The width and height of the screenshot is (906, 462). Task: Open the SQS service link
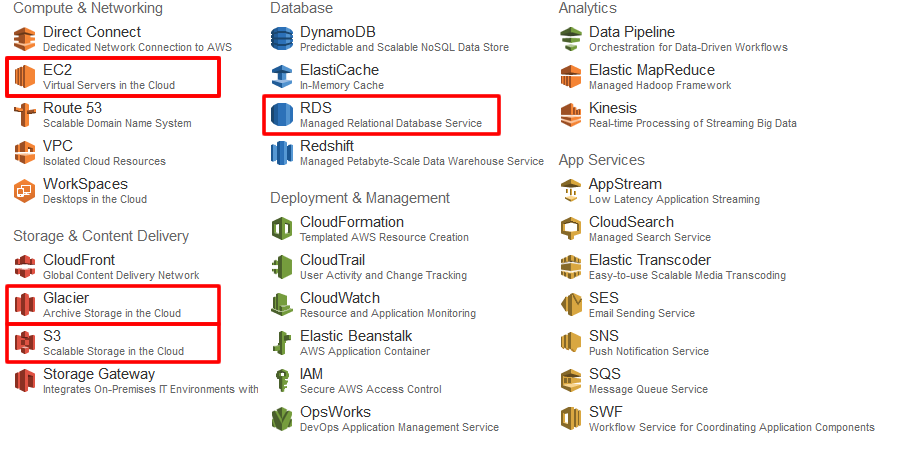605,374
